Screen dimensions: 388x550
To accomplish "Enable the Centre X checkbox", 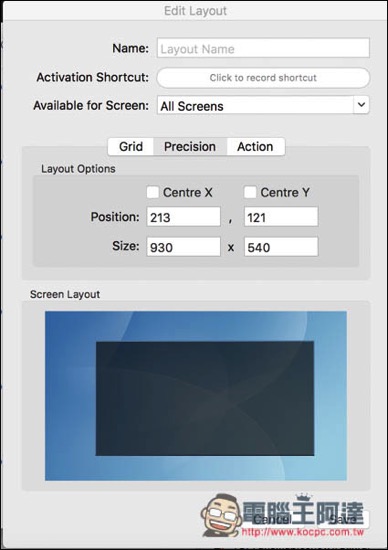I will coord(153,192).
